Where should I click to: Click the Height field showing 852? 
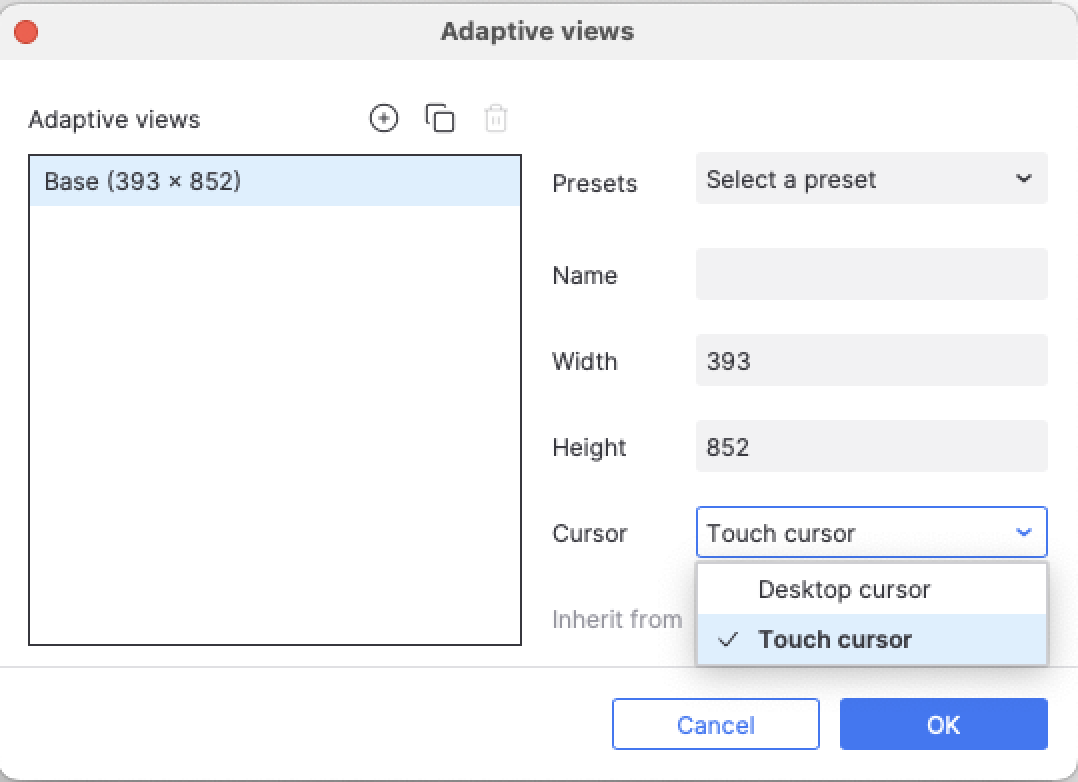pyautogui.click(x=870, y=447)
